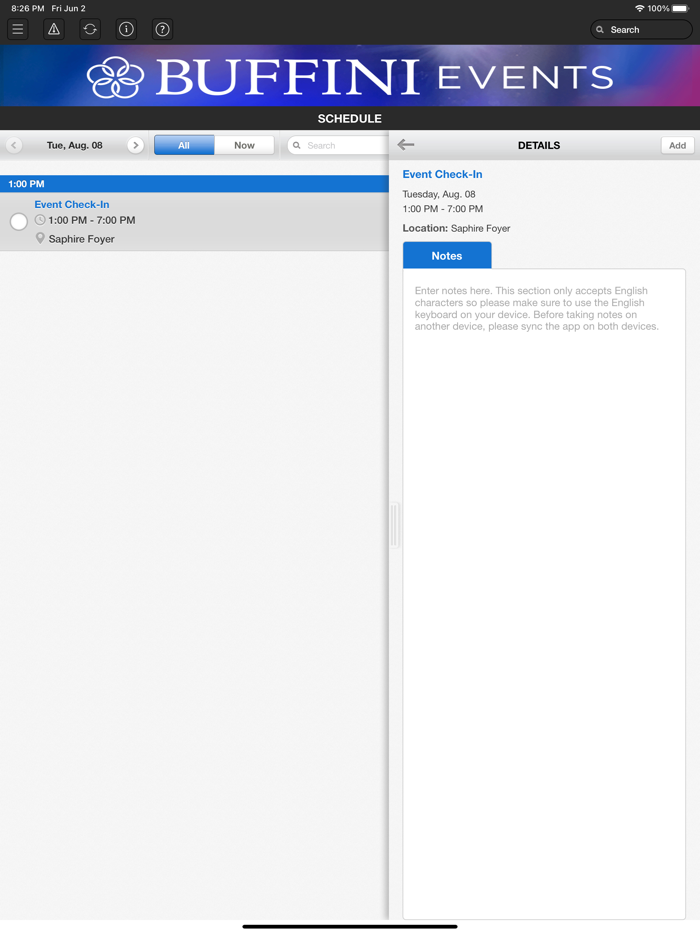
Task: Toggle the Event Check-In selection circle
Action: pyautogui.click(x=19, y=222)
